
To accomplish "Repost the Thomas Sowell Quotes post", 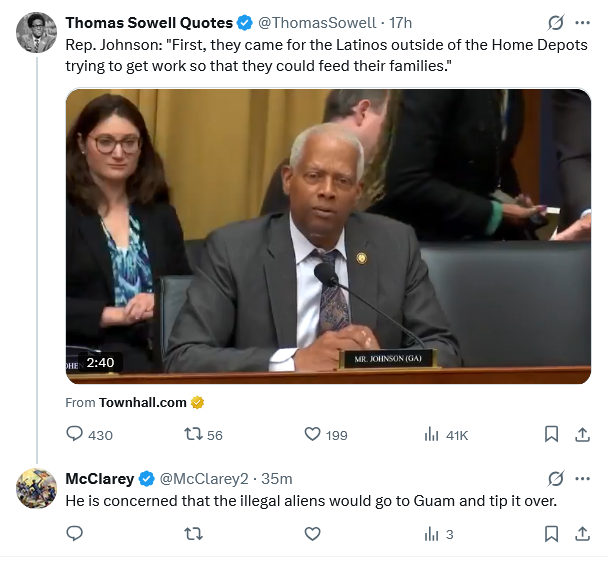I will tap(194, 434).
